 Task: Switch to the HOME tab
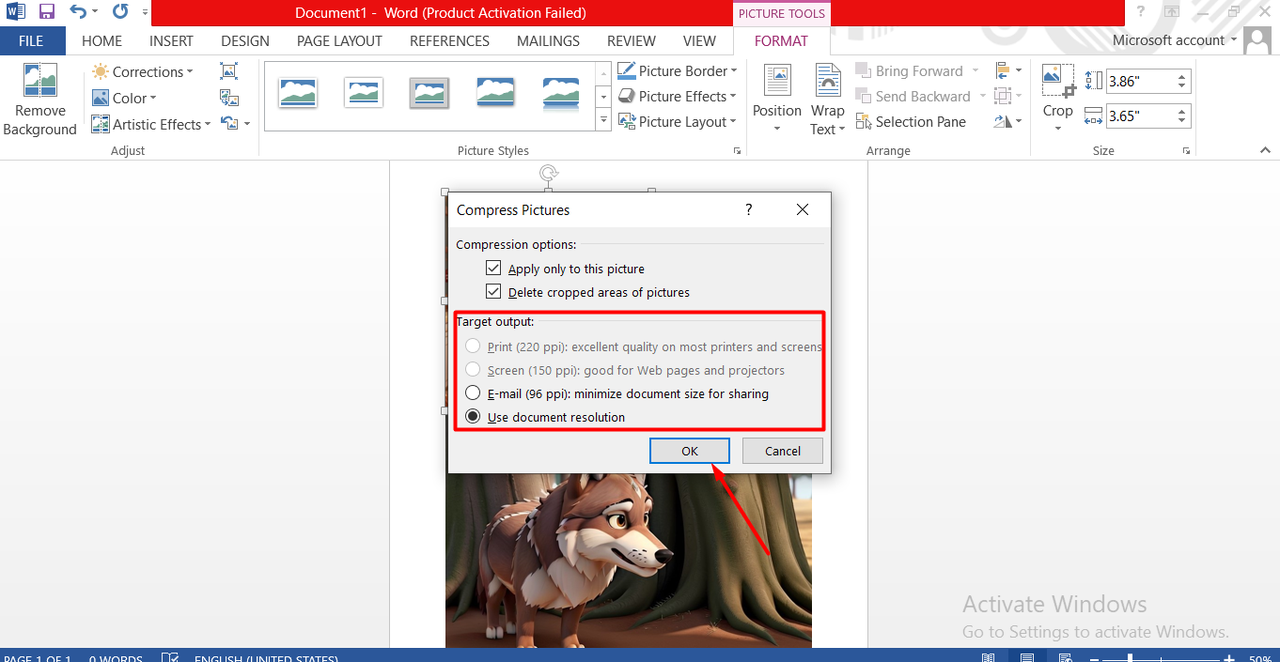coord(102,41)
